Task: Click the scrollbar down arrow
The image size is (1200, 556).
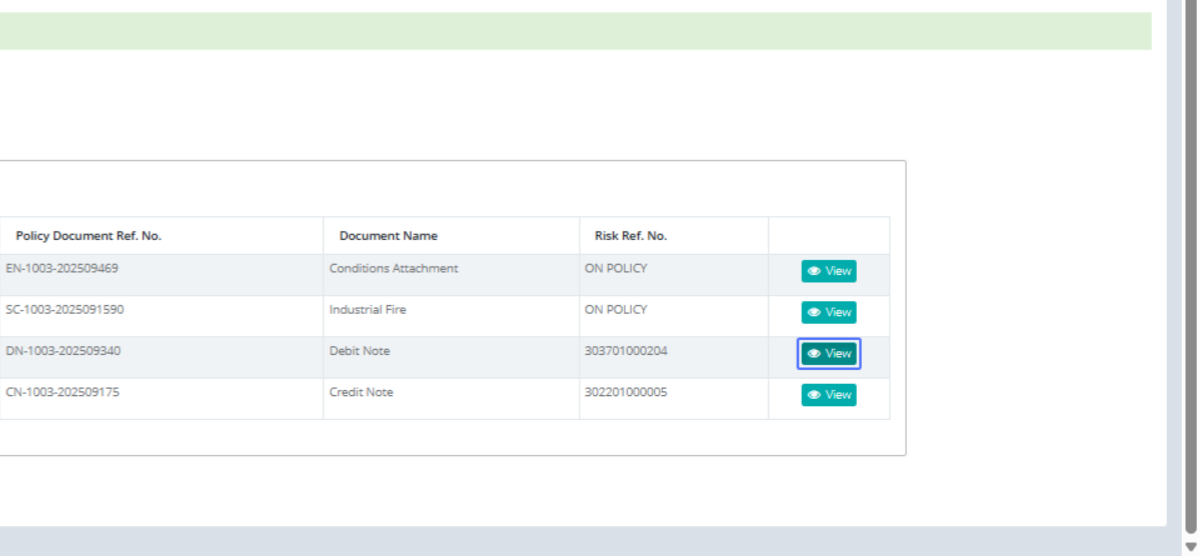Action: pos(1190,547)
